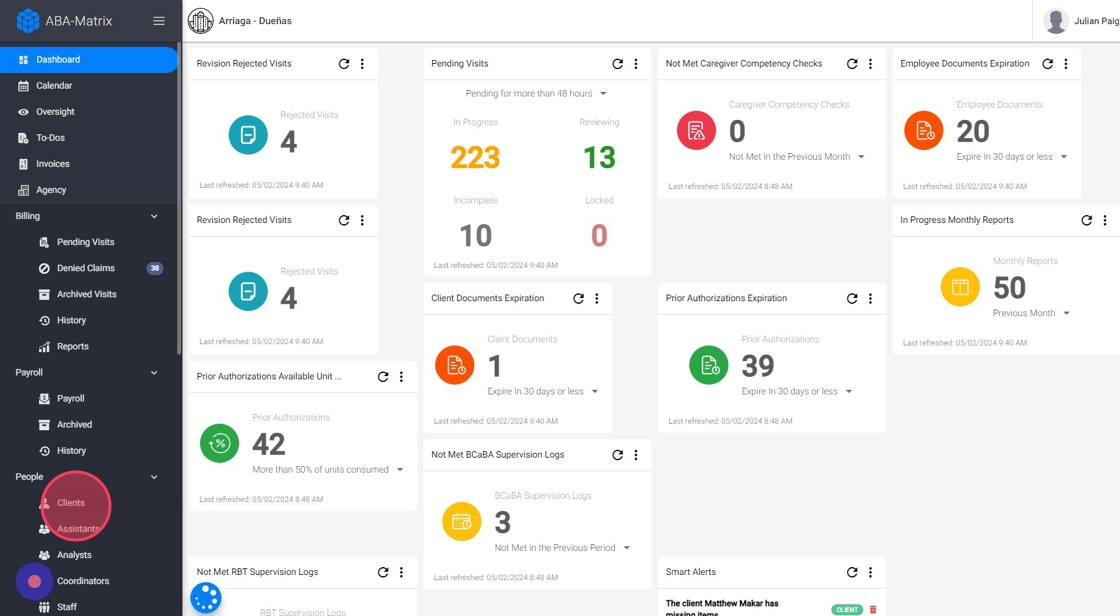Refresh Client Documents Expiration card
Screen dimensions: 1120x616
pos(578,298)
